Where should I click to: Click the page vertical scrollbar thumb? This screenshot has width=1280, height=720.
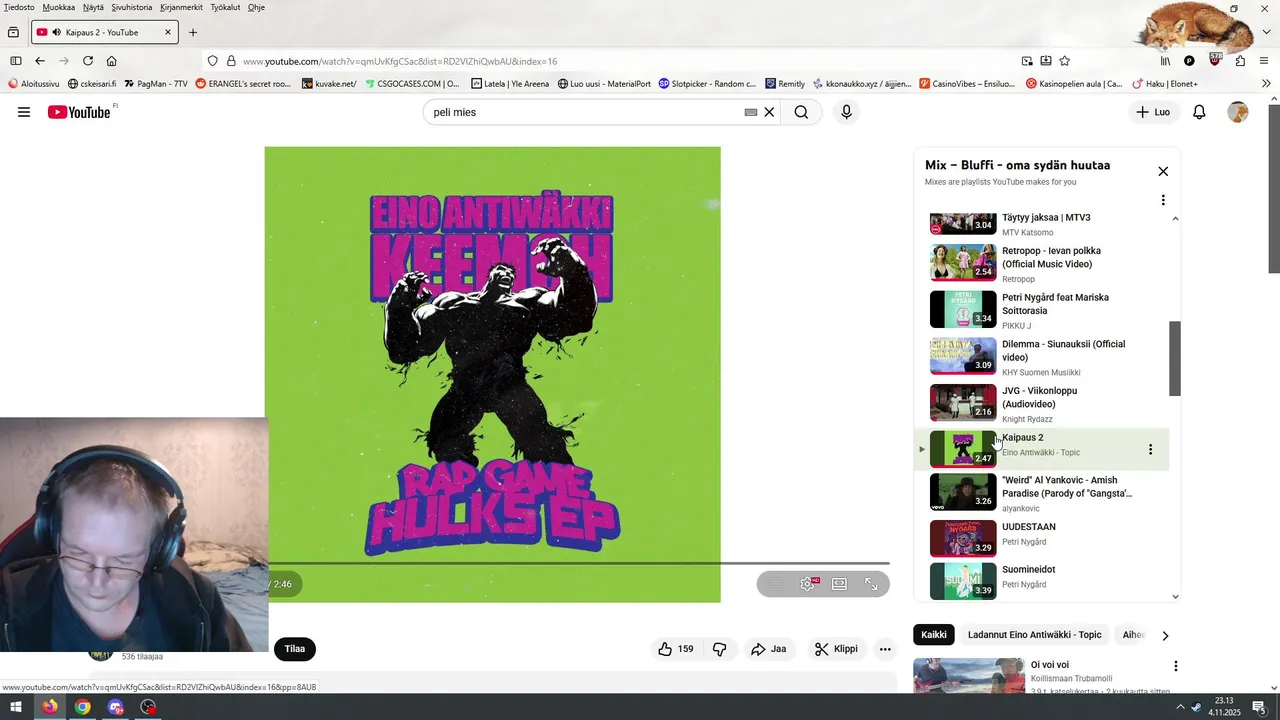click(1274, 189)
